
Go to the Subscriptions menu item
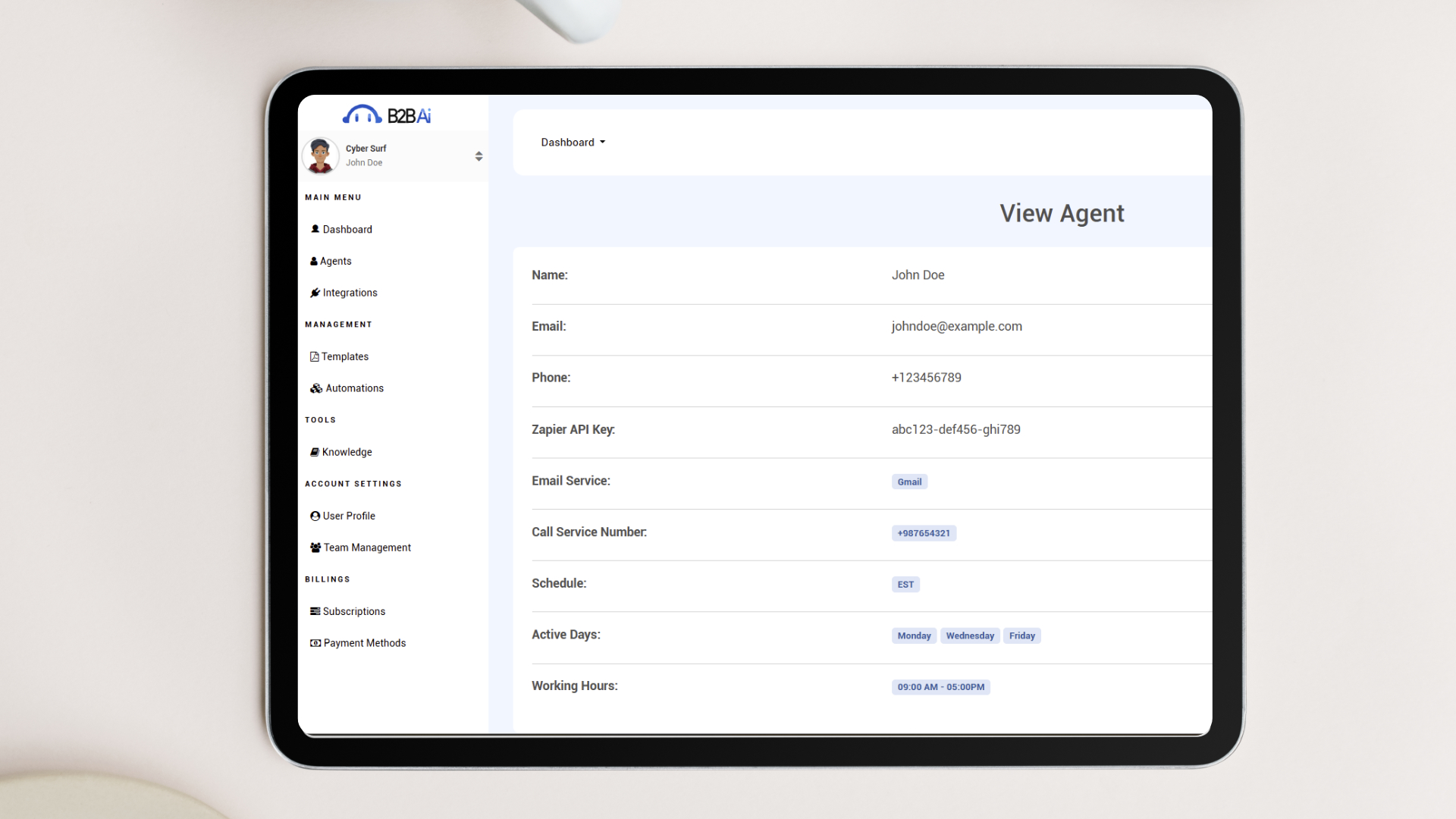tap(354, 611)
